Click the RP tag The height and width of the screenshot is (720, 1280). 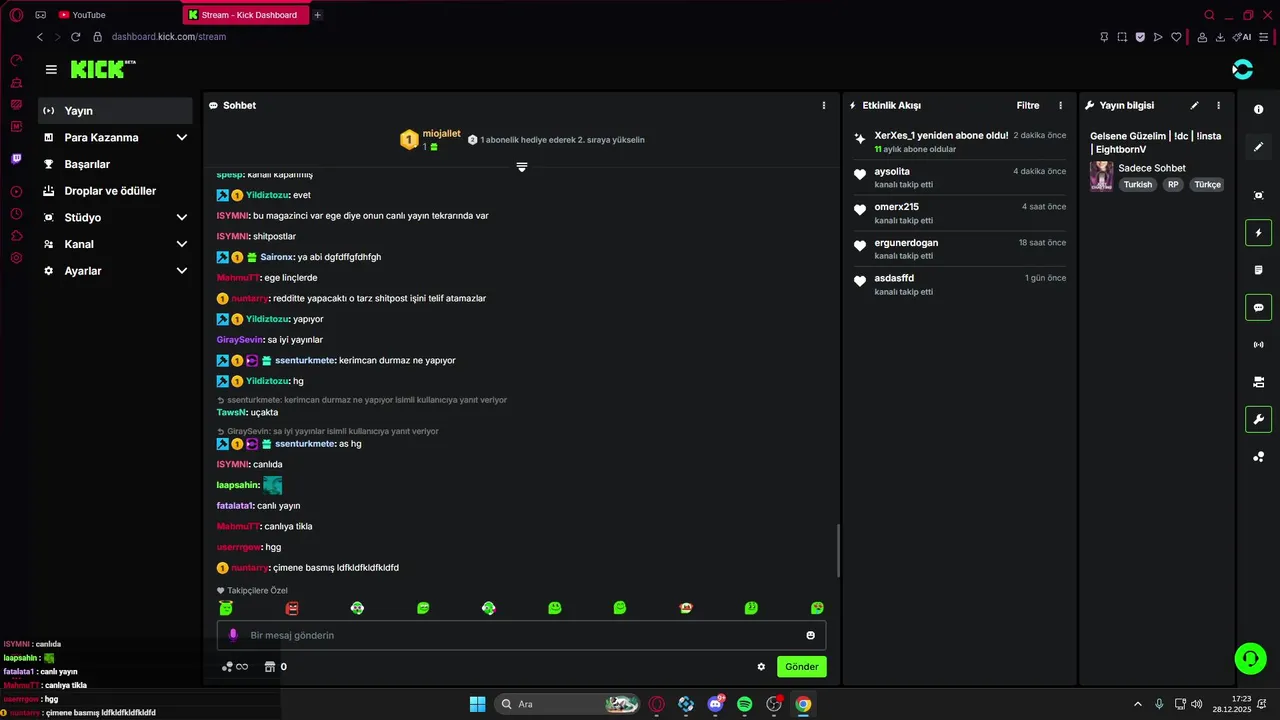pyautogui.click(x=1173, y=185)
